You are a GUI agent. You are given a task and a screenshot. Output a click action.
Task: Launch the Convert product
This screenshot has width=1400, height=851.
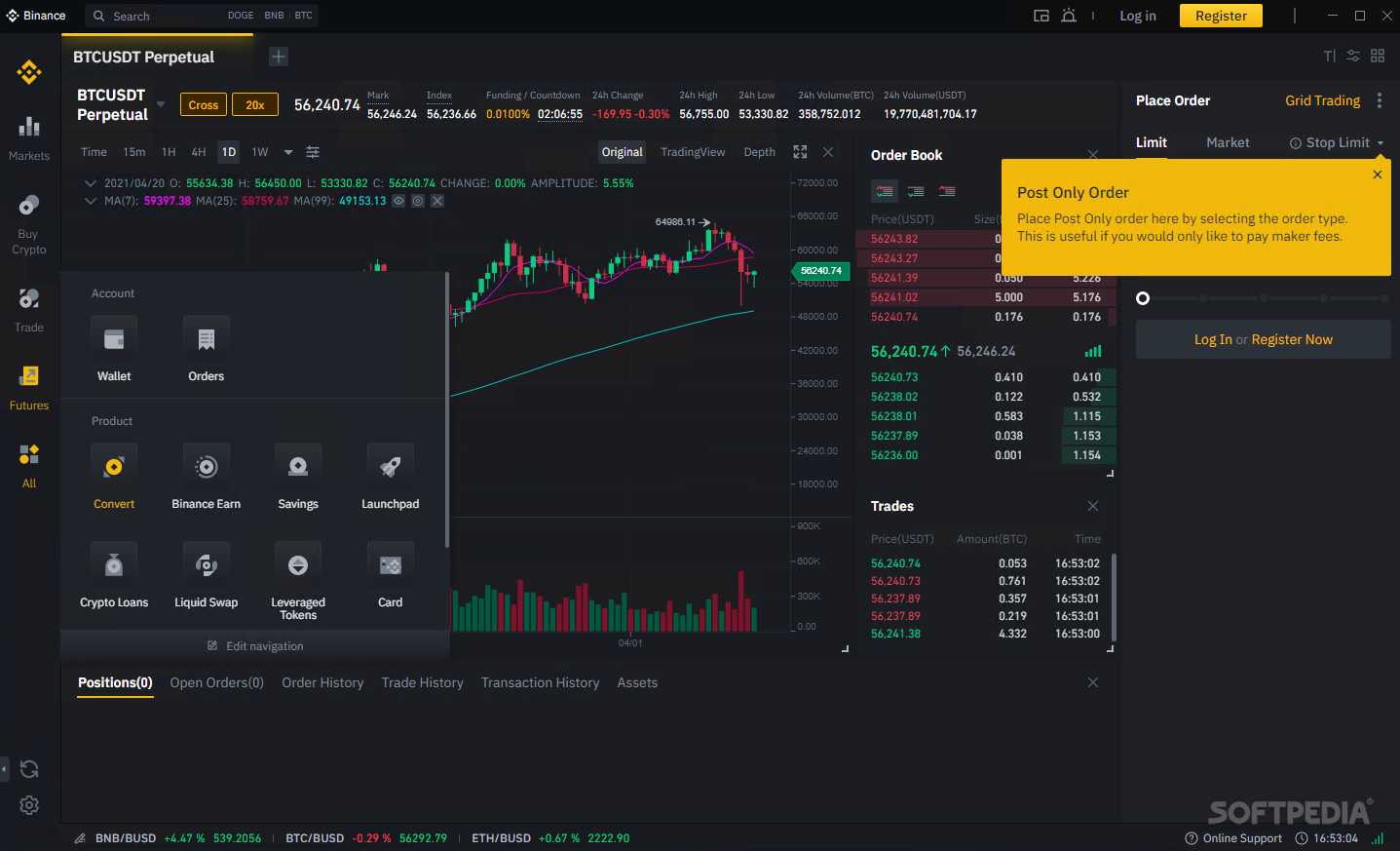[x=114, y=477]
